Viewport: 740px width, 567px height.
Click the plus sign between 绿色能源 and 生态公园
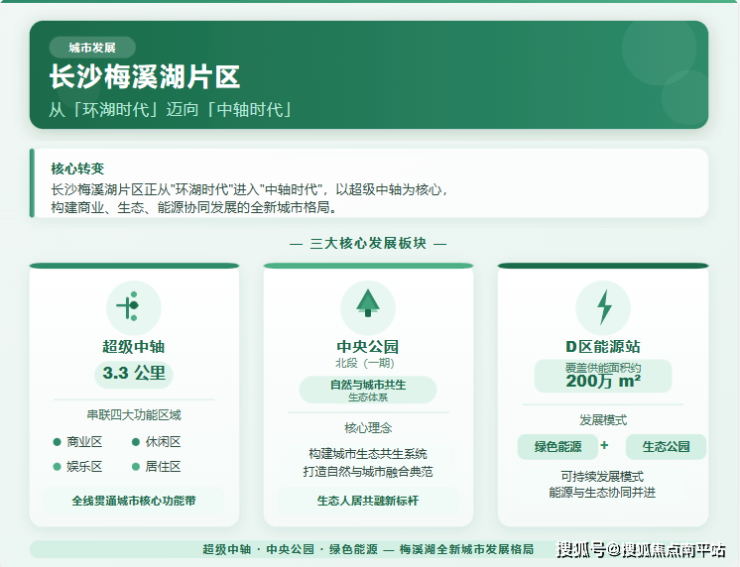pyautogui.click(x=604, y=445)
